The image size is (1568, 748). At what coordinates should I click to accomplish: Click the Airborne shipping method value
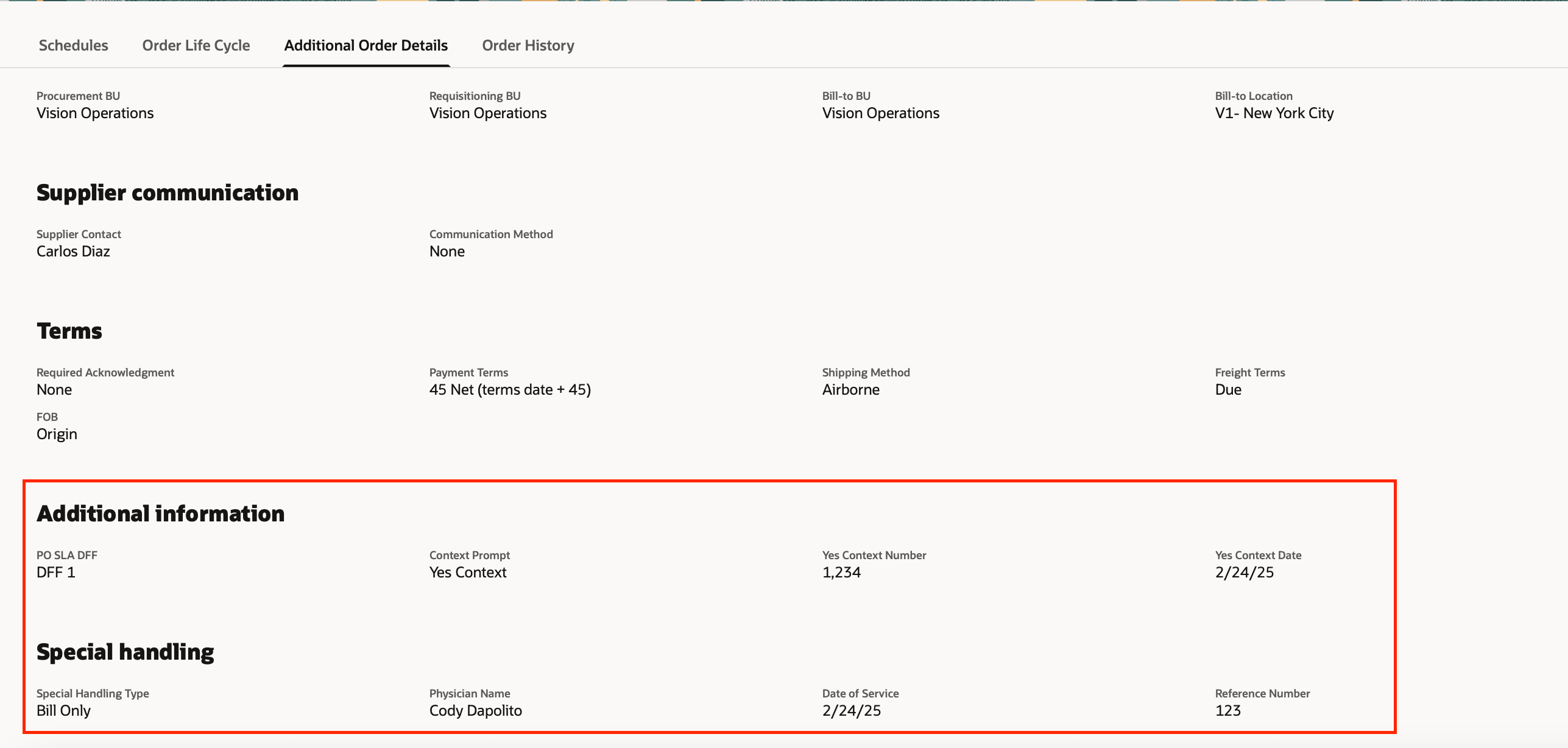(850, 390)
